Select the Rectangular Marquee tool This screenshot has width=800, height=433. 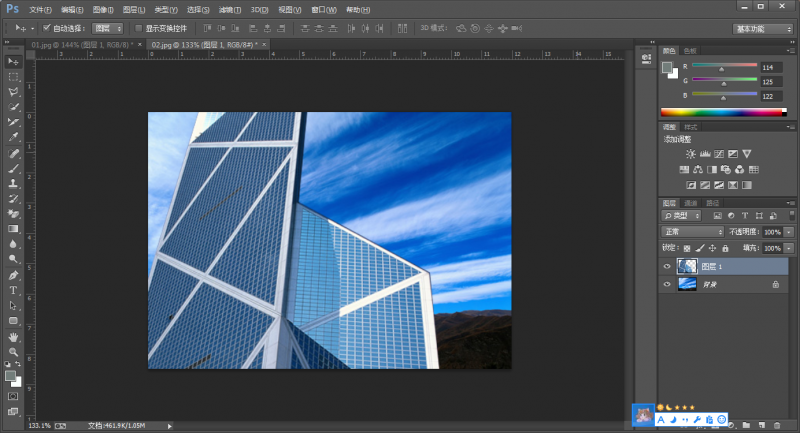pos(14,77)
